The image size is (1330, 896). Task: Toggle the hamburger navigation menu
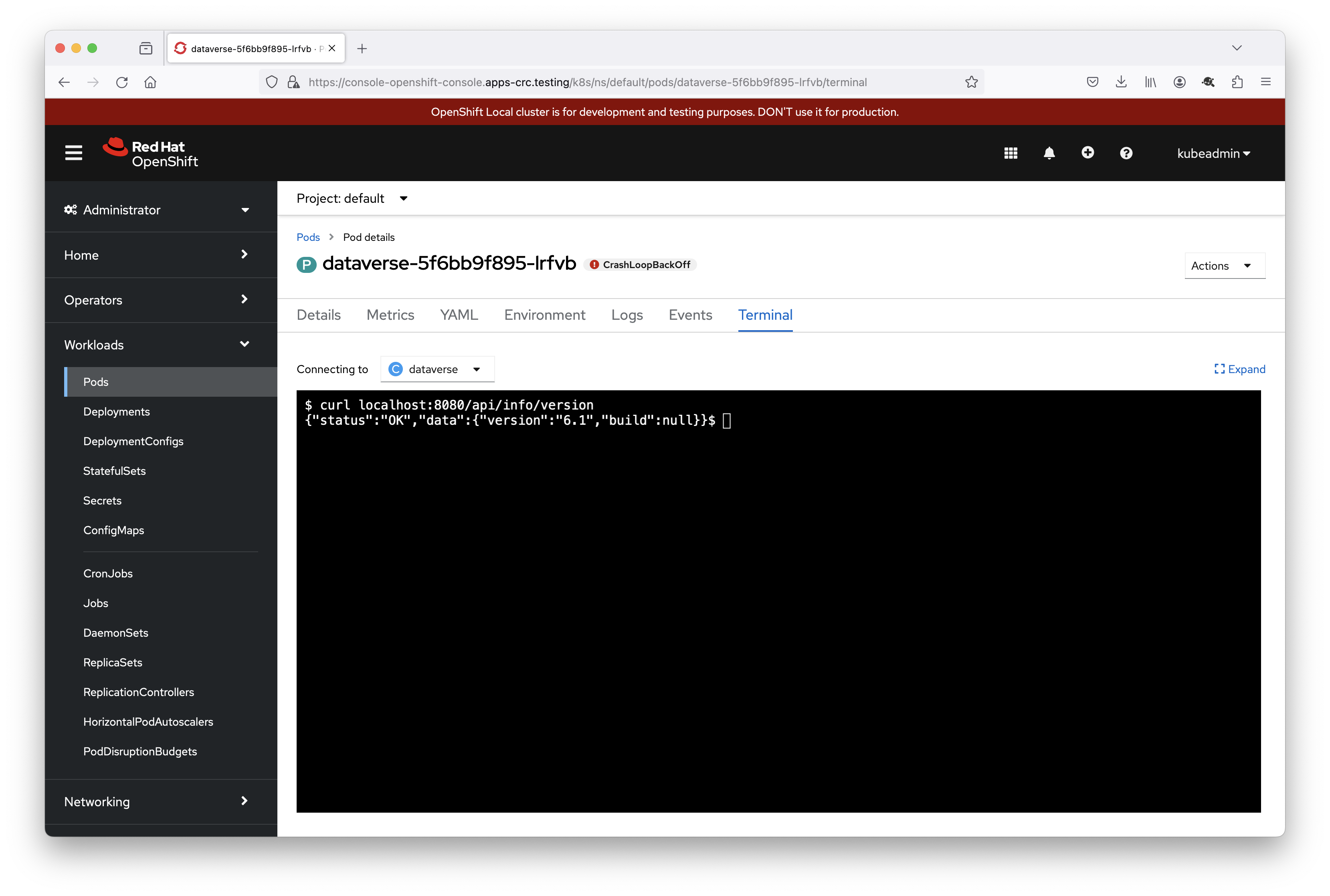74,153
